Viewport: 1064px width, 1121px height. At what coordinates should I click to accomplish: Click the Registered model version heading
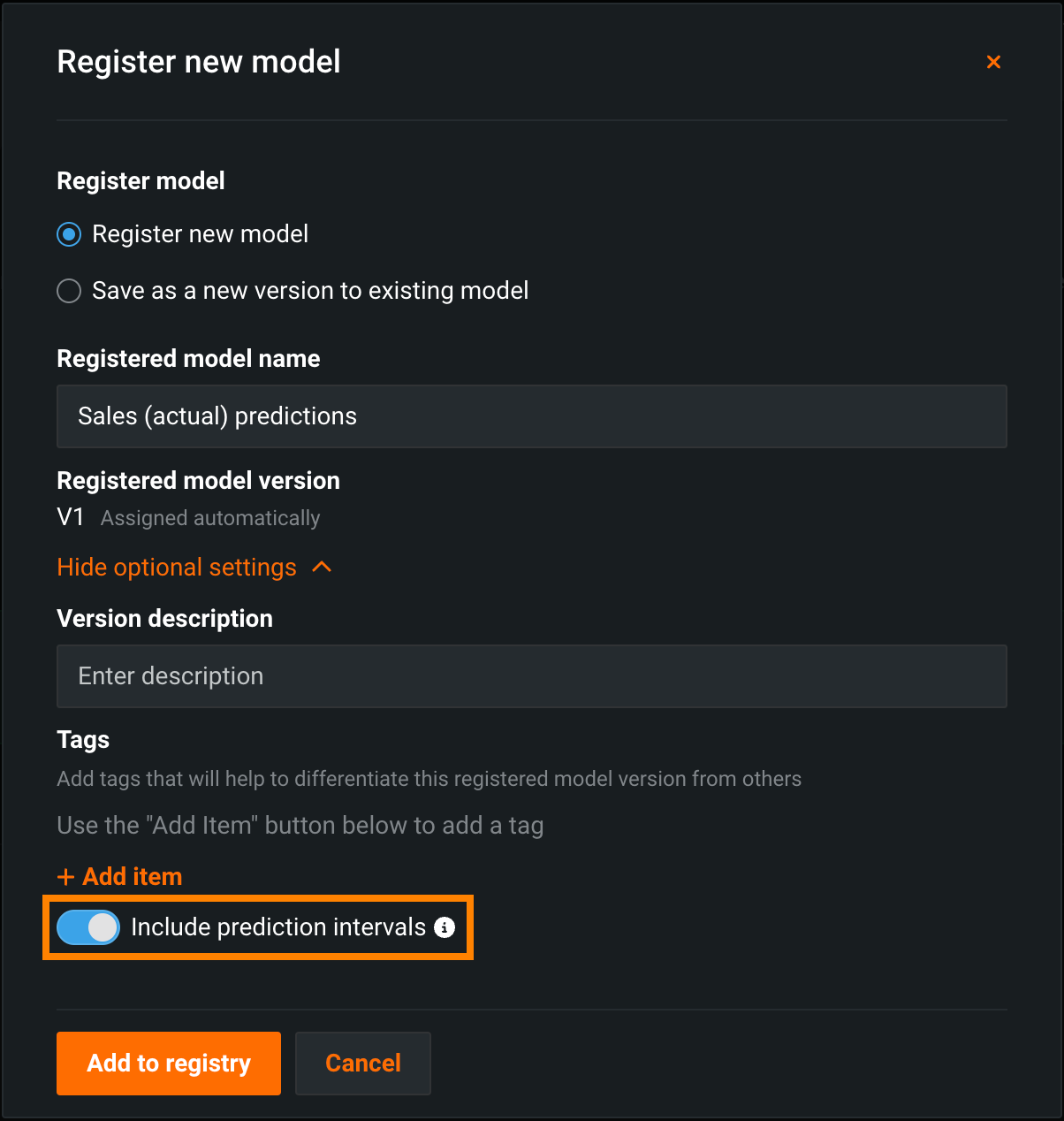pos(198,481)
